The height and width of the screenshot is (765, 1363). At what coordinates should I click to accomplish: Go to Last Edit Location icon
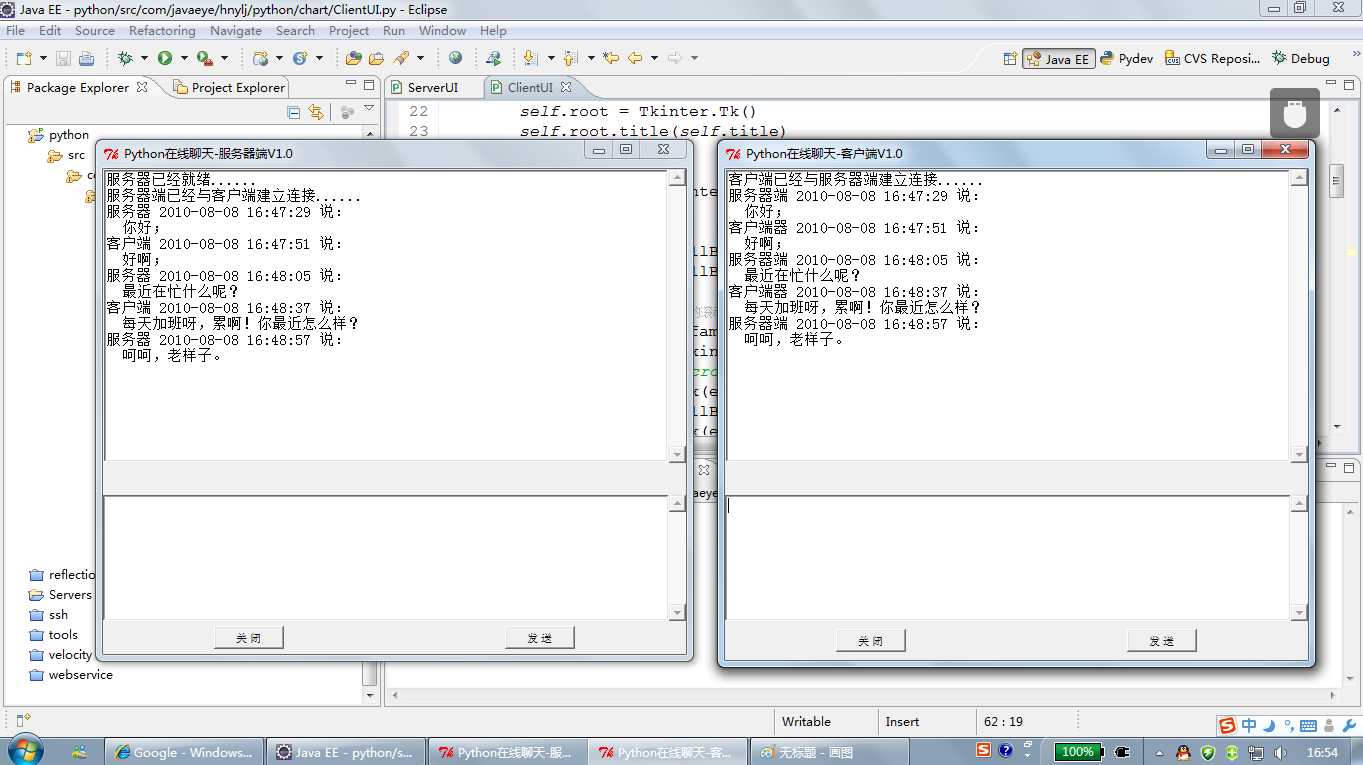click(x=610, y=59)
